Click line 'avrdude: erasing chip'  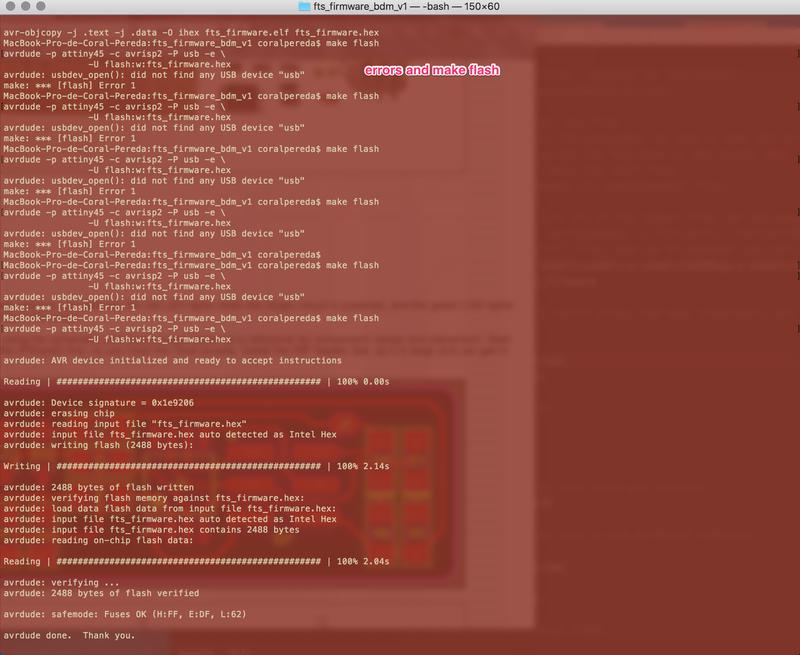(x=59, y=414)
